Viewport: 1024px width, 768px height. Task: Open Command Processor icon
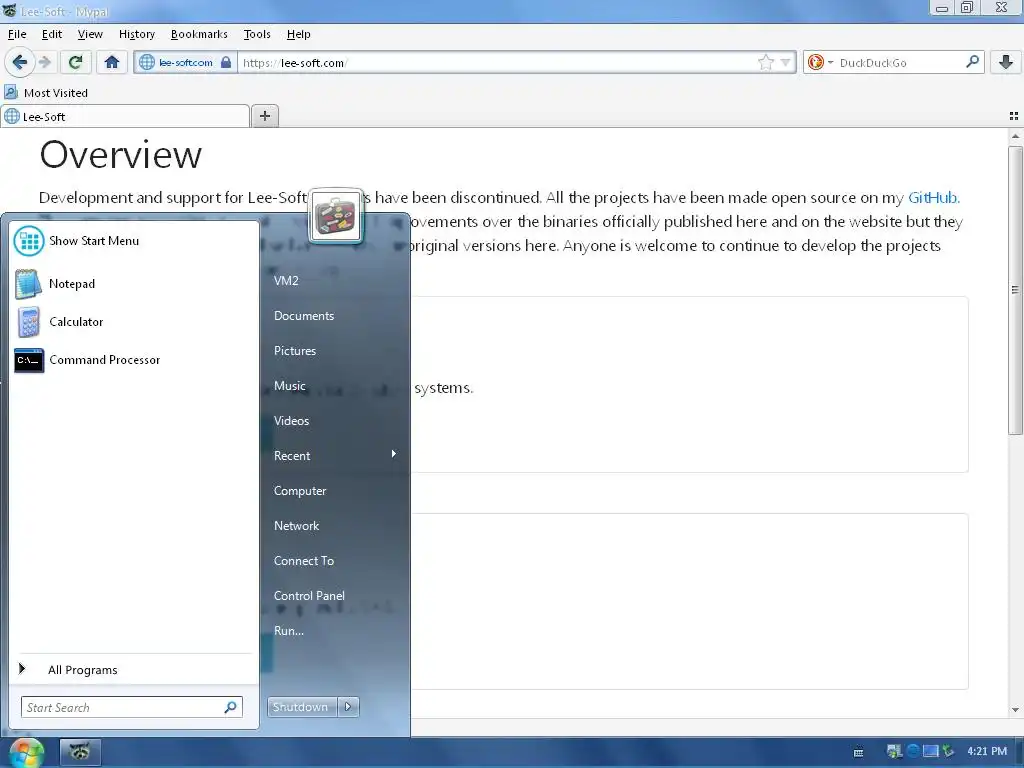29,360
